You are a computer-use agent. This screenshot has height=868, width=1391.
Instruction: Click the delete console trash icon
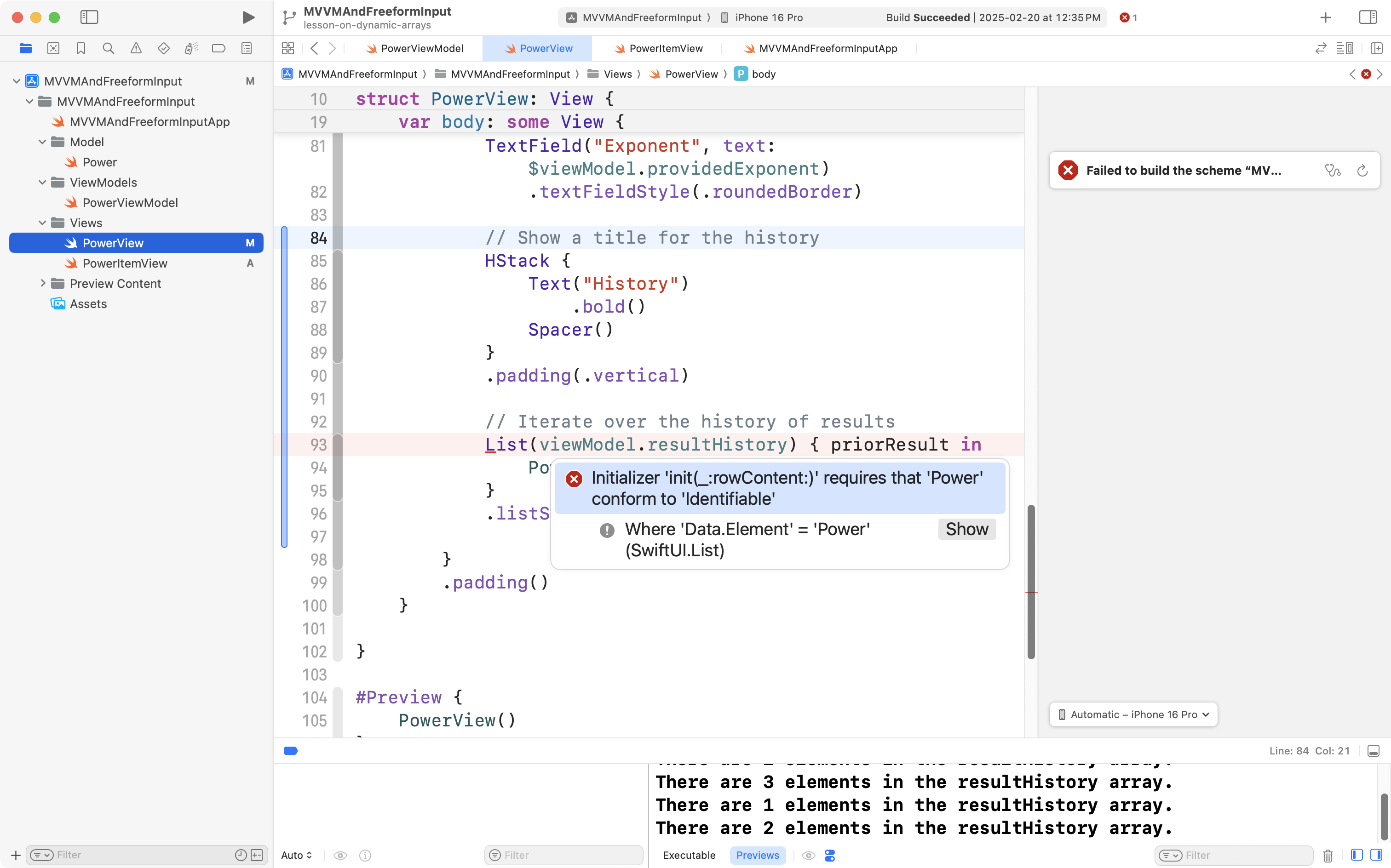tap(1328, 856)
